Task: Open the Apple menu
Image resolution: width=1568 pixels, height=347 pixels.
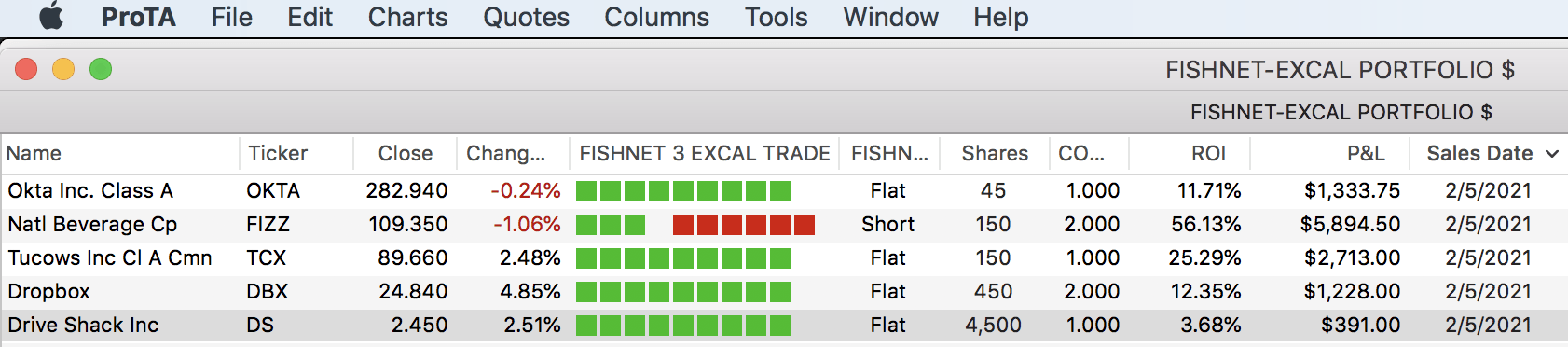Action: pyautogui.click(x=51, y=17)
